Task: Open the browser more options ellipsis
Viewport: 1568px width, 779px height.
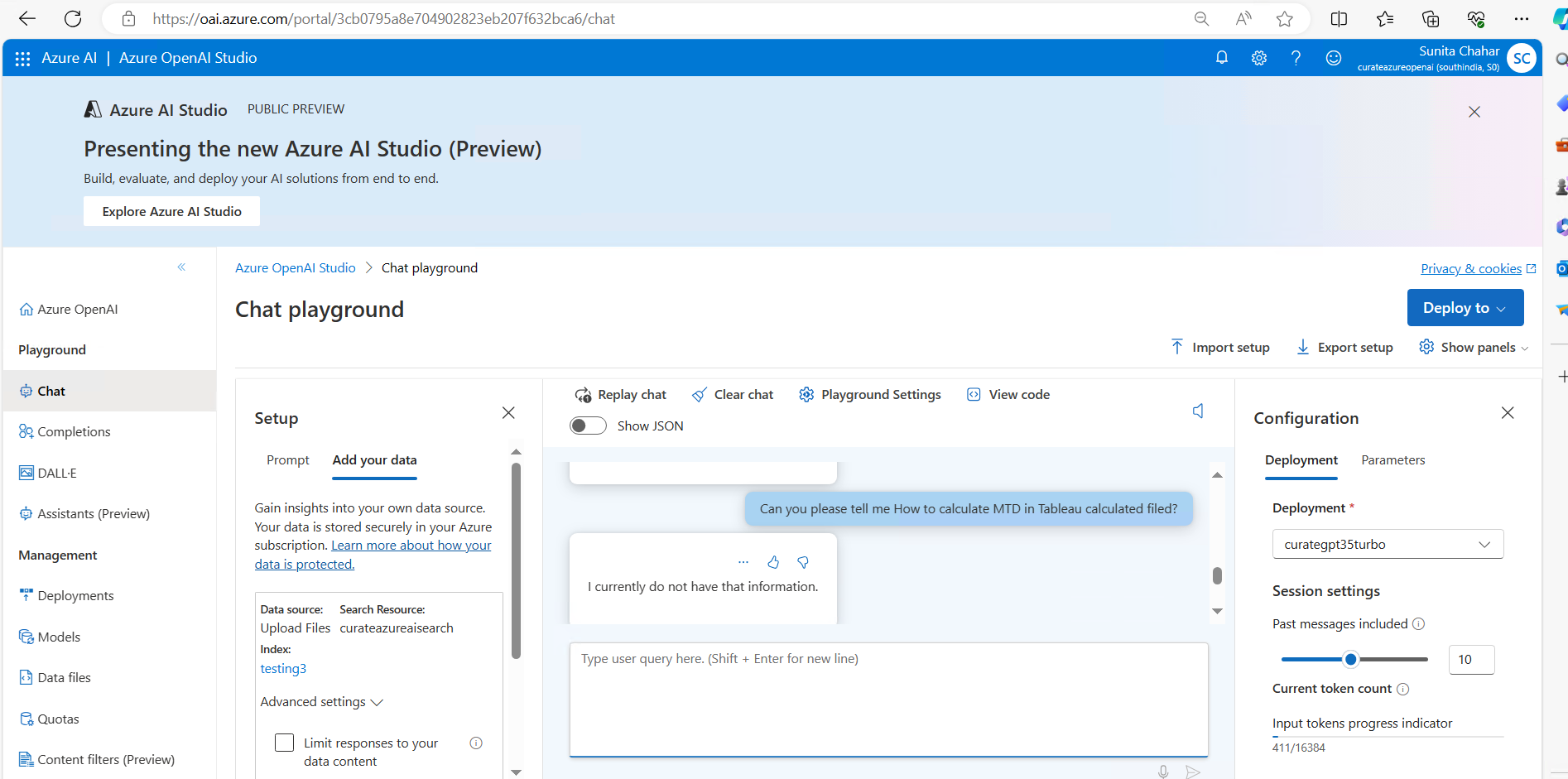Action: click(1522, 18)
